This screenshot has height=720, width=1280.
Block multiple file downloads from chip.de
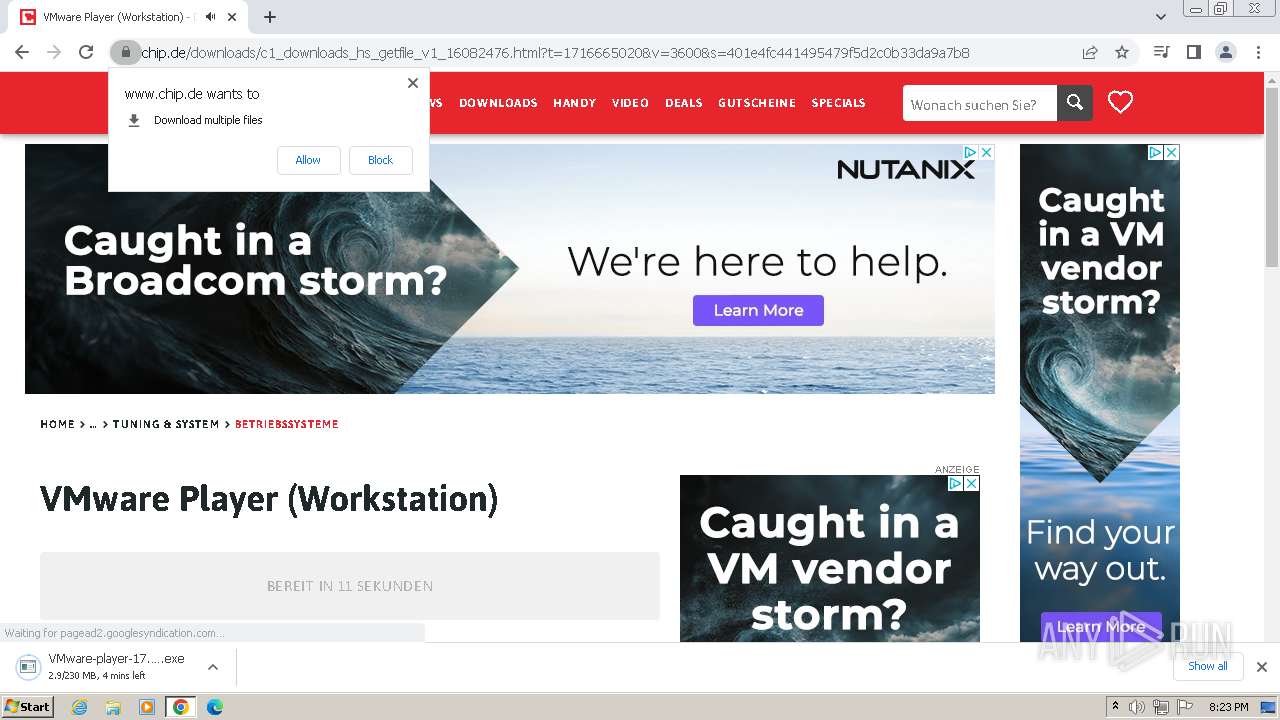click(380, 160)
